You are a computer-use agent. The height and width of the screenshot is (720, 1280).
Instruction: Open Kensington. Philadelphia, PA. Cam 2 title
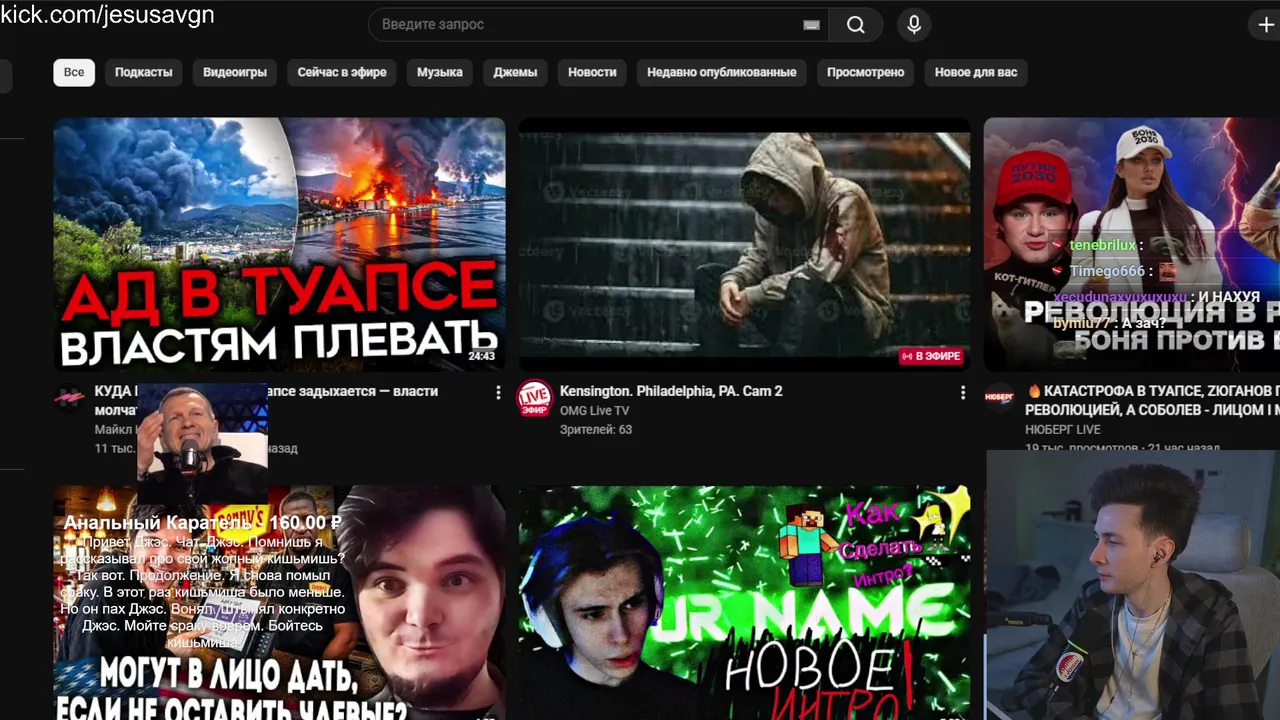coord(671,391)
